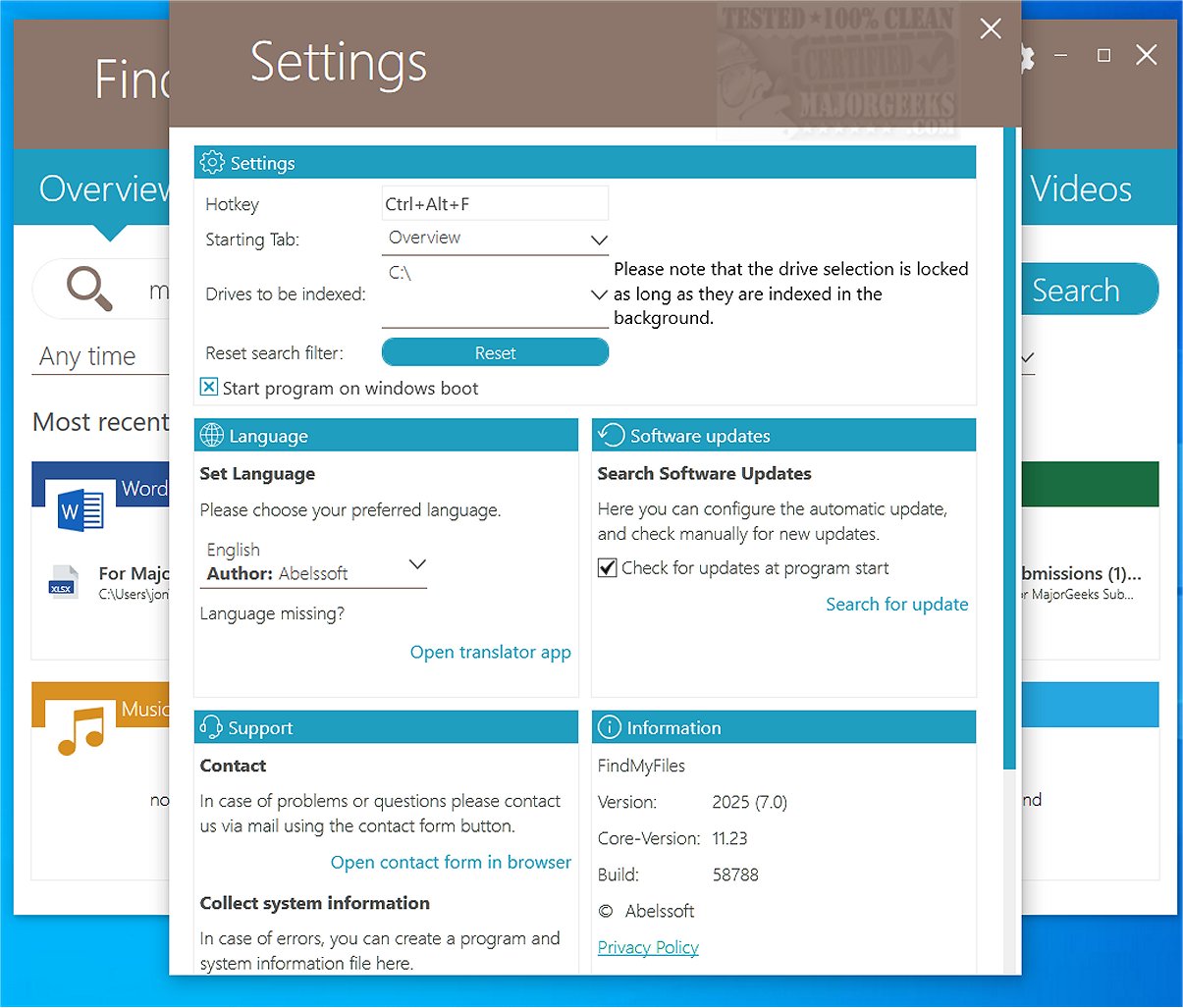This screenshot has width=1183, height=1008.
Task: Switch to Overview tab in main window
Action: tap(105, 188)
